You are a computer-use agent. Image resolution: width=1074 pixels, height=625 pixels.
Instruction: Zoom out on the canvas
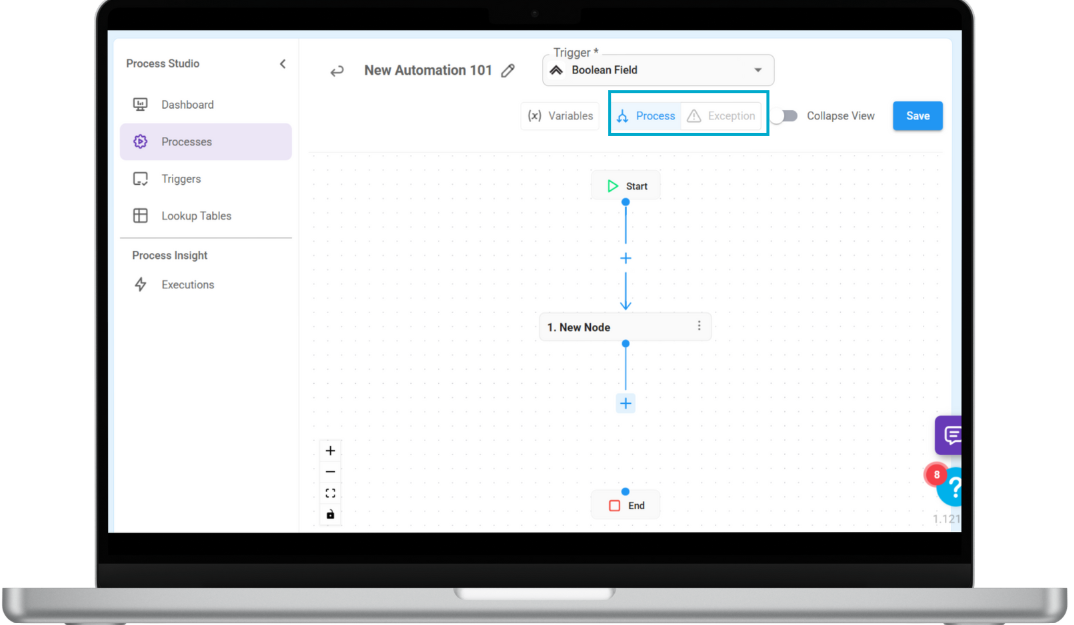[331, 472]
